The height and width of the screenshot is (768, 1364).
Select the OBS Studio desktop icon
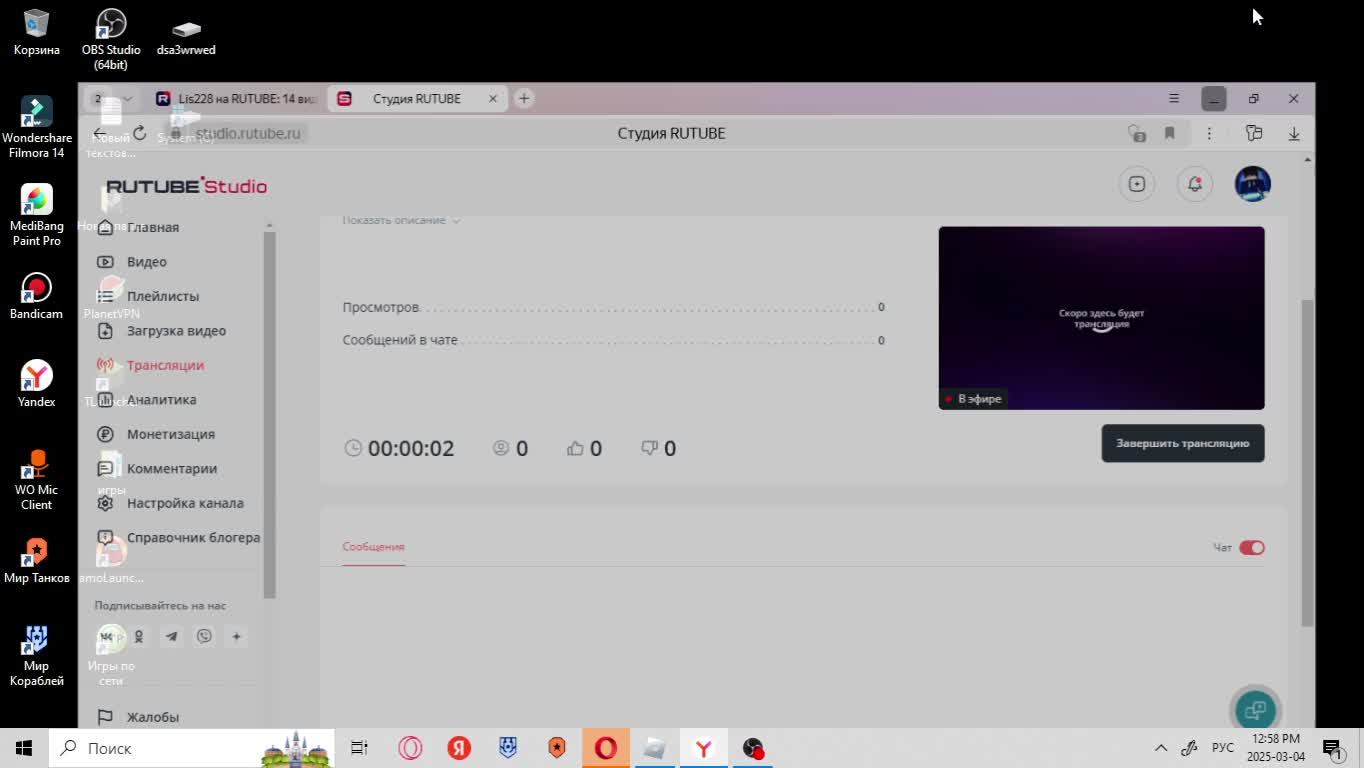(111, 38)
